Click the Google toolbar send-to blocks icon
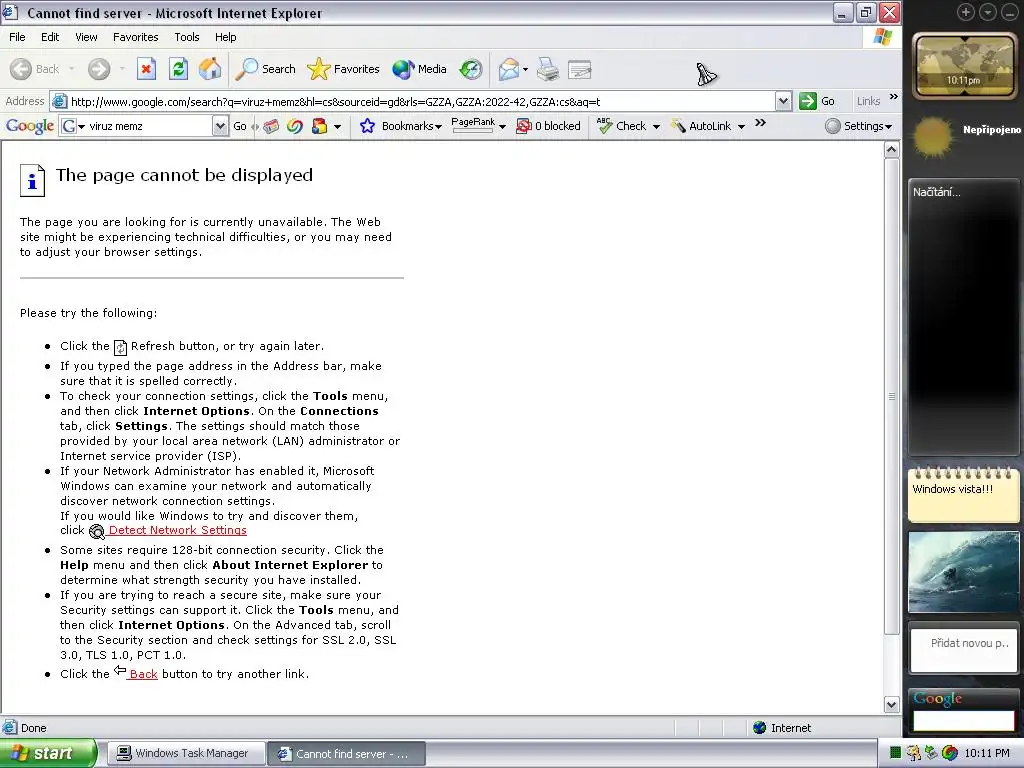The width and height of the screenshot is (1024, 768). (319, 126)
